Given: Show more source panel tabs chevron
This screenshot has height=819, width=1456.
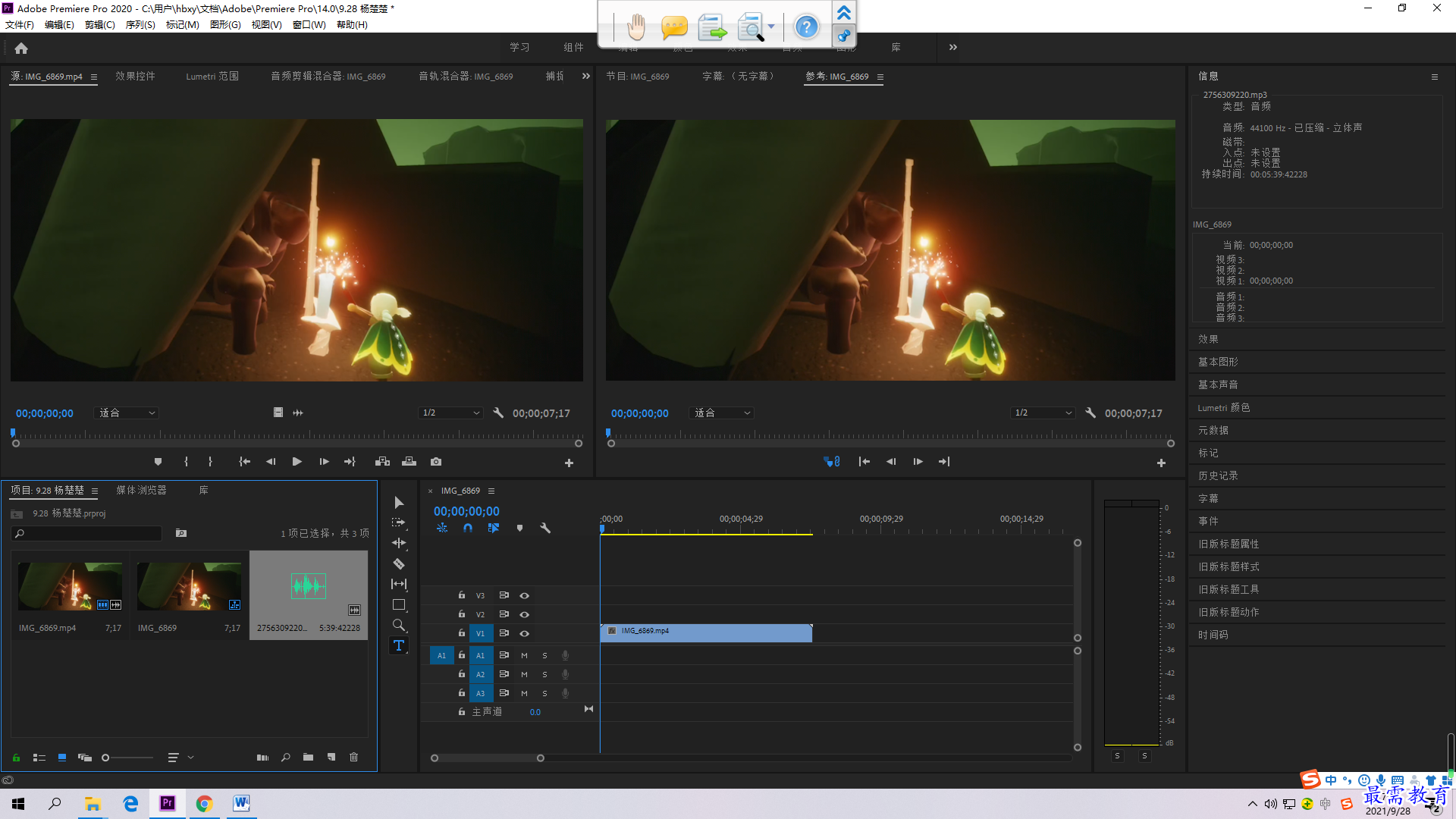Looking at the screenshot, I should (586, 77).
